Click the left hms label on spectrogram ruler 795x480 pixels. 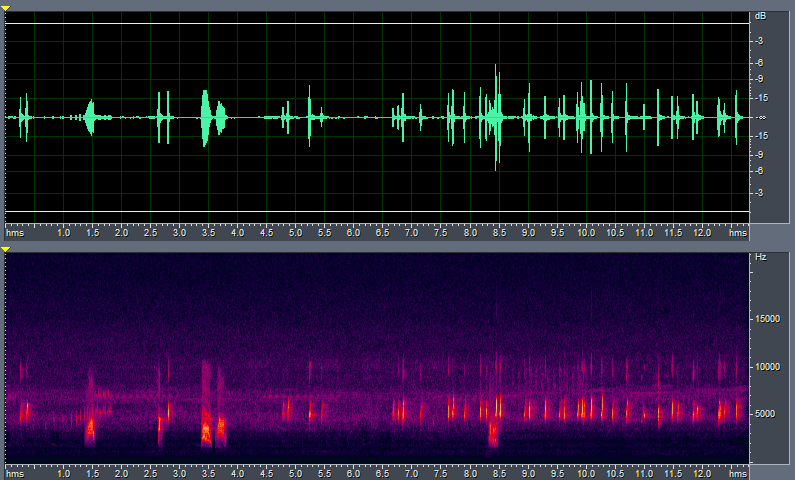pos(15,474)
